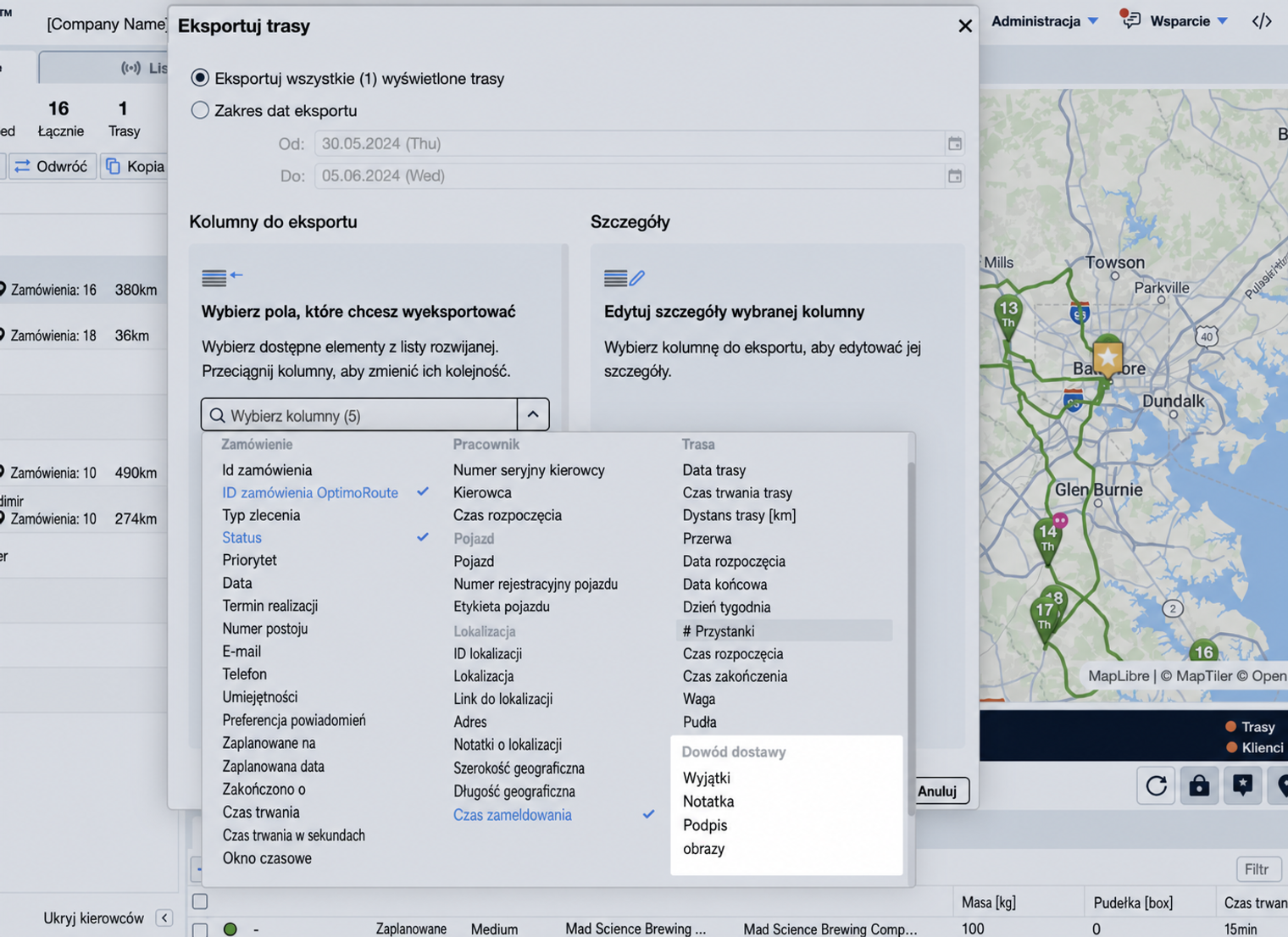Tick the table header select-all checkbox
The image size is (1288, 937).
click(200, 901)
